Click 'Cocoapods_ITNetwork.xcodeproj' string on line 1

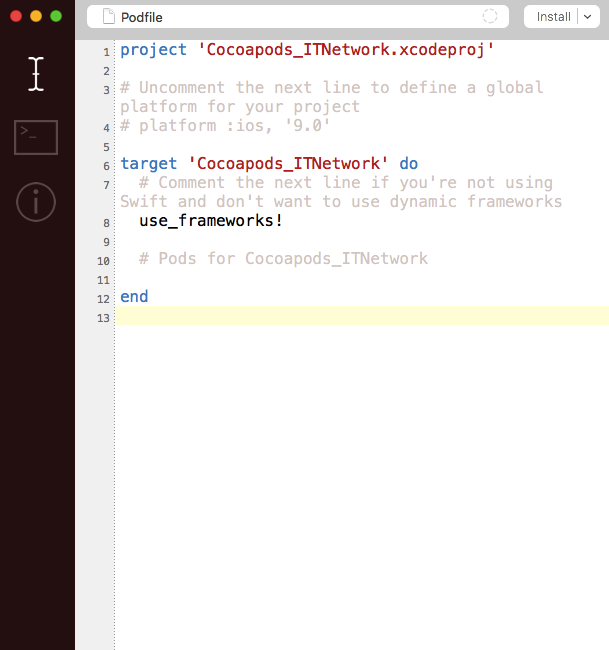[346, 50]
